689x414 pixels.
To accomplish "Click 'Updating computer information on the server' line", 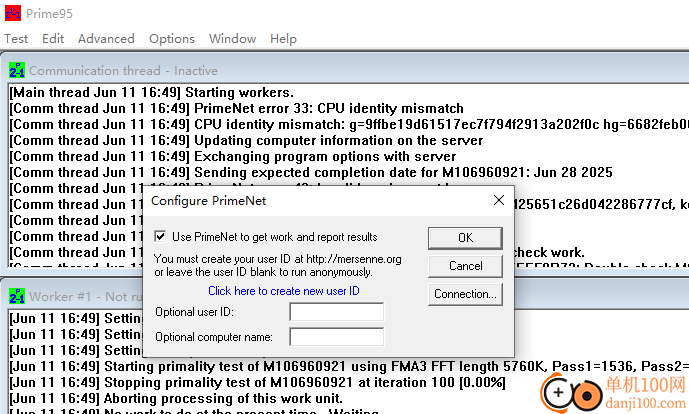I will coord(246,140).
